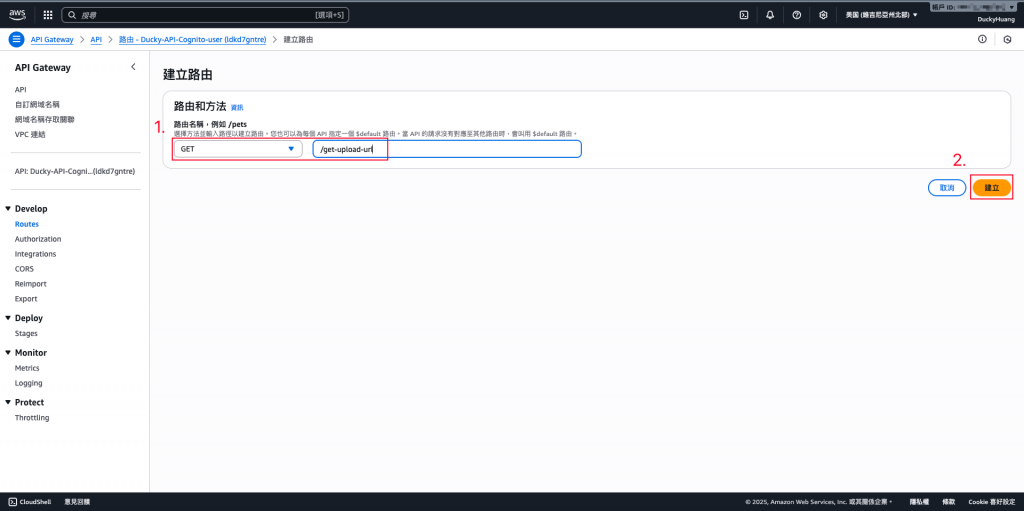The width and height of the screenshot is (1024, 511).
Task: Go to CORS settings page
Action: tap(24, 269)
